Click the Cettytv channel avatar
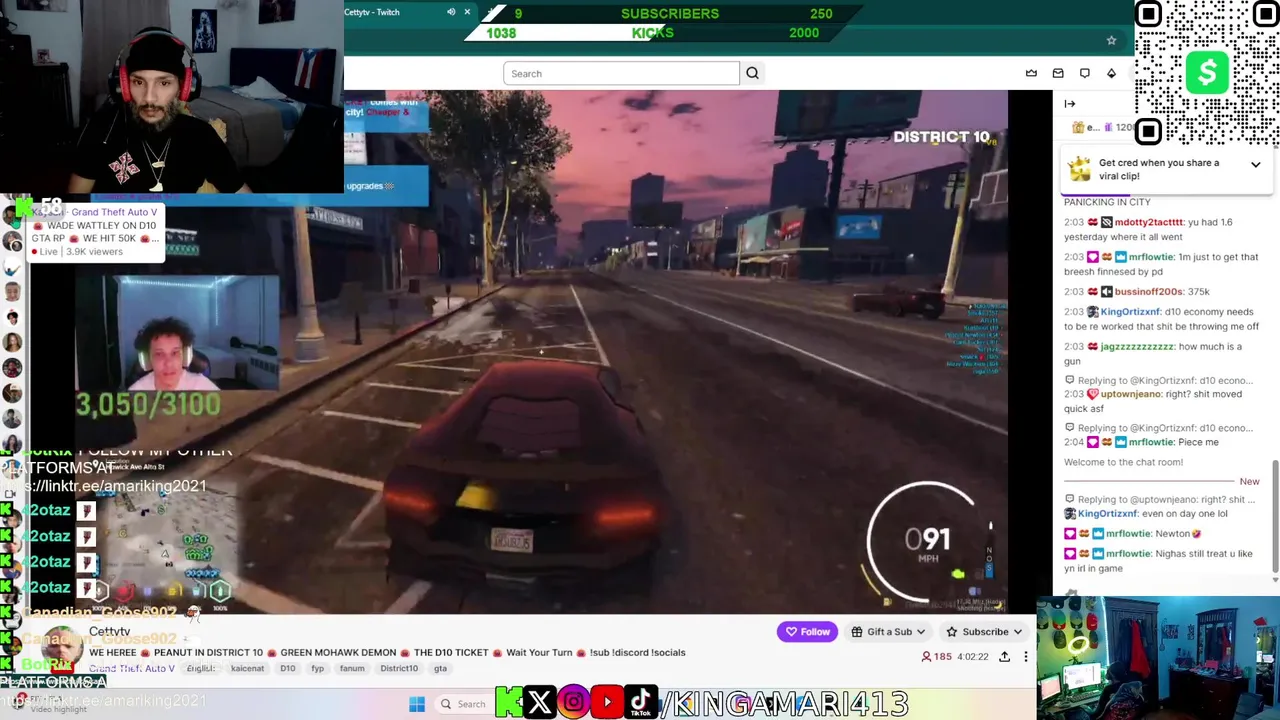 pyautogui.click(x=61, y=648)
